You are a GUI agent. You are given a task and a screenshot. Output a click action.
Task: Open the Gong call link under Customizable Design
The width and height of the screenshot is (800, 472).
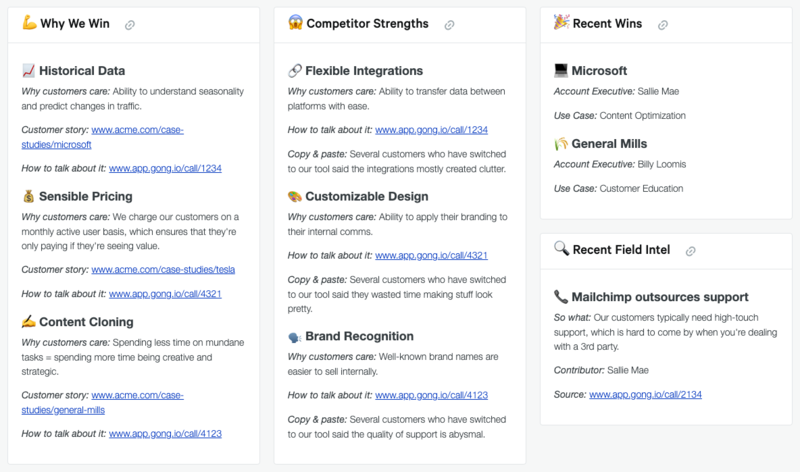pyautogui.click(x=431, y=255)
